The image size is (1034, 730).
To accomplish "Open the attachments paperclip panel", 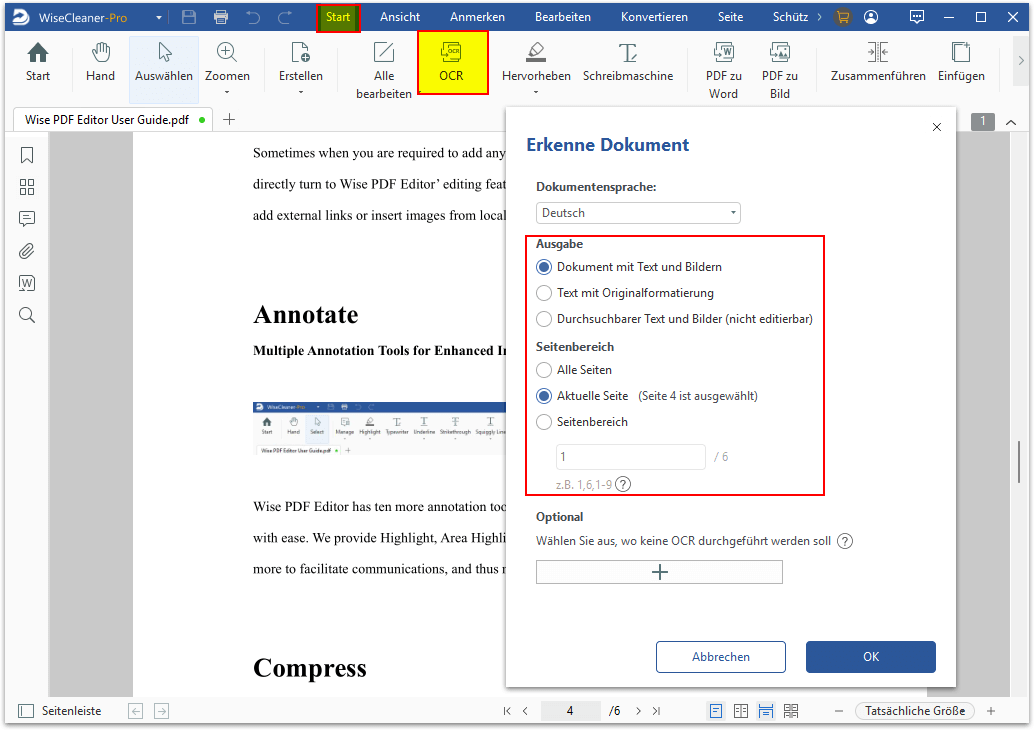I will pos(27,251).
